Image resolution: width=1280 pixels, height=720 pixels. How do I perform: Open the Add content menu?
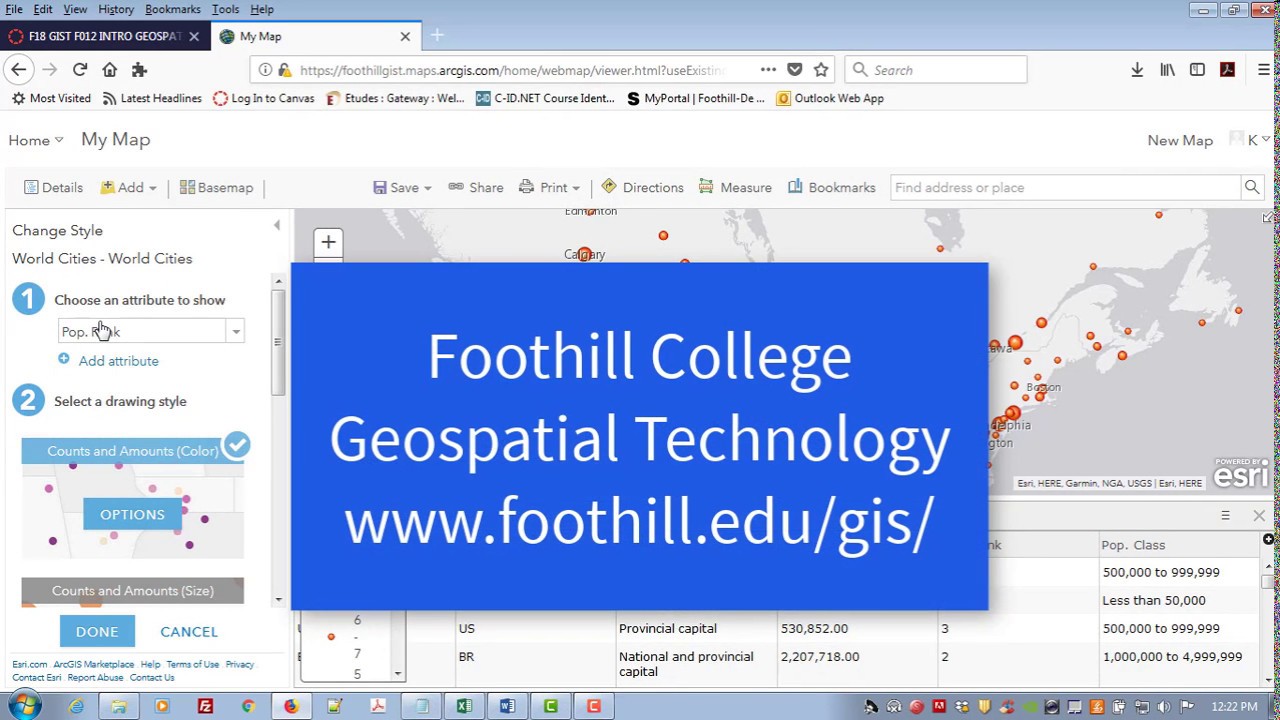pos(129,187)
